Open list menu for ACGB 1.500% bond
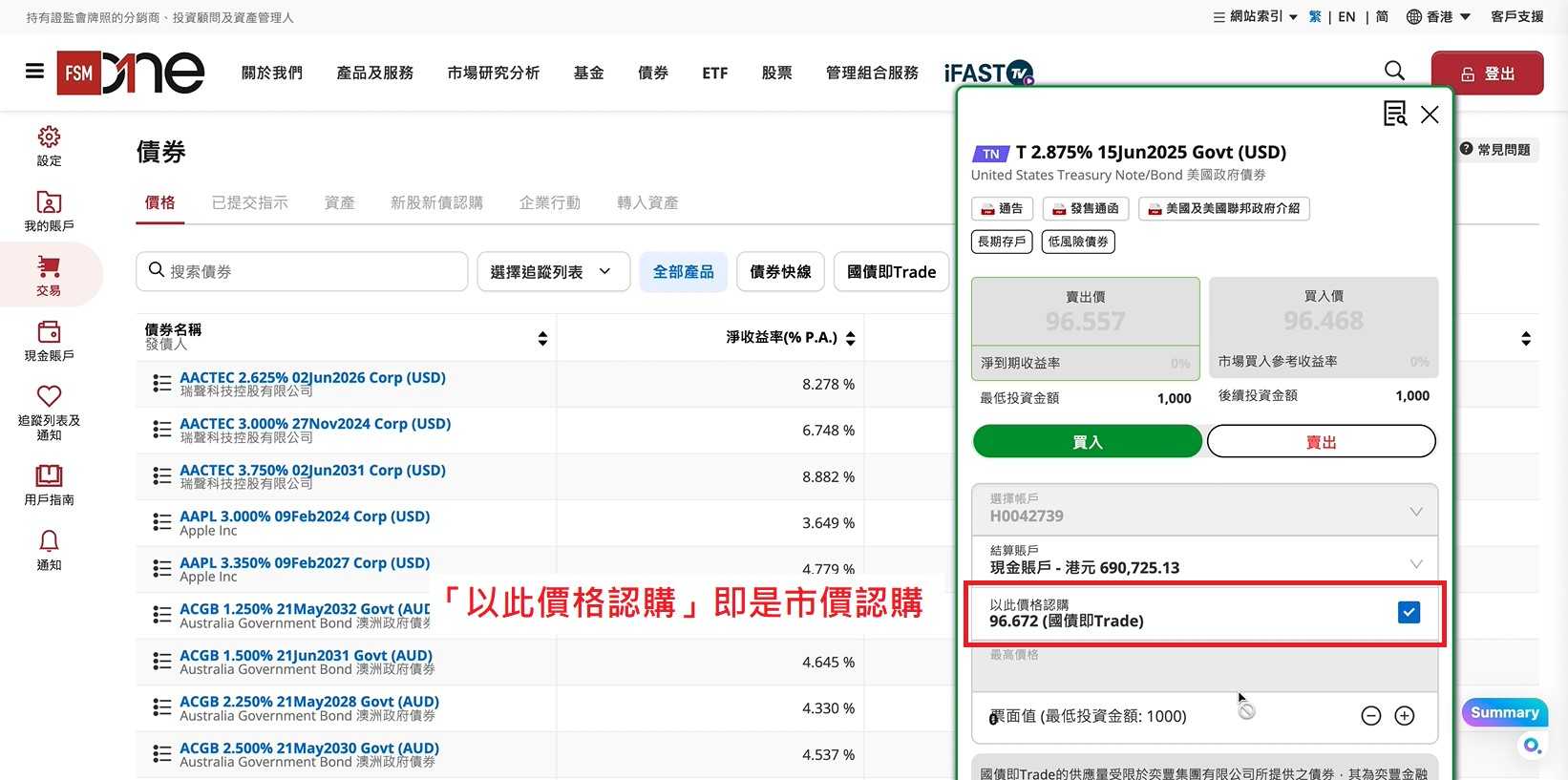 coord(162,662)
